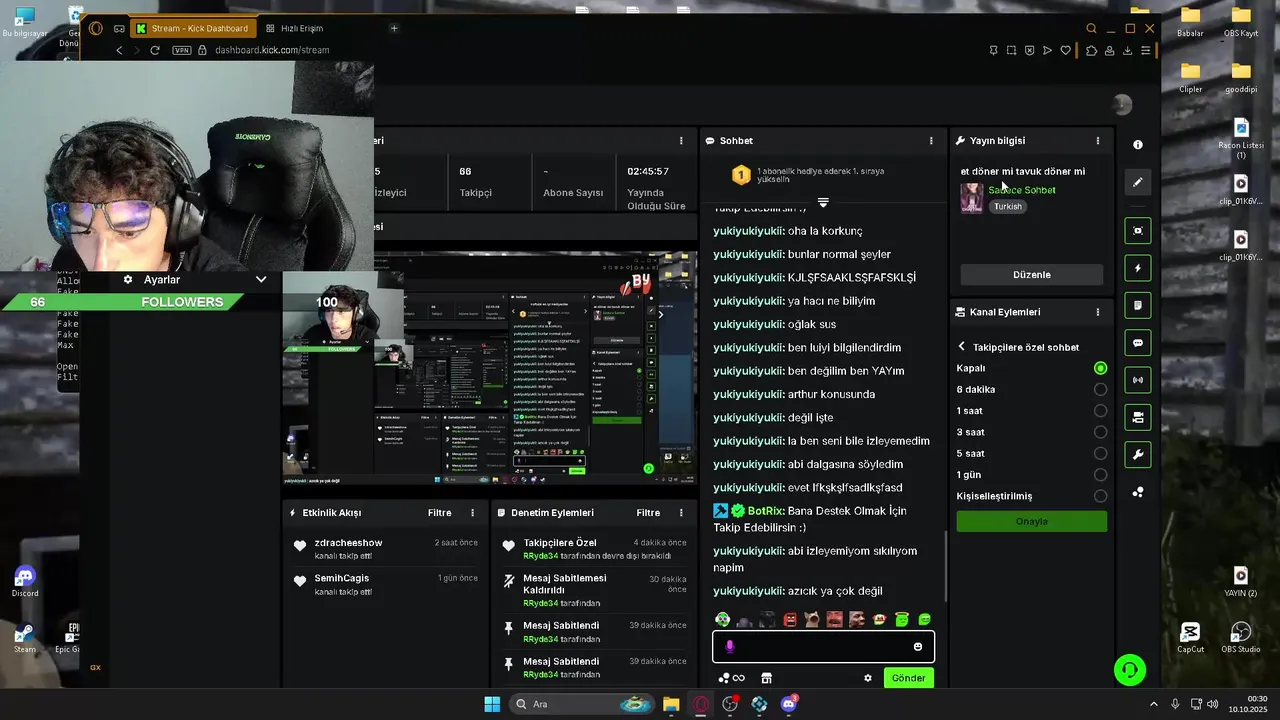Click the browser pin icon in toolbar

(x=993, y=50)
